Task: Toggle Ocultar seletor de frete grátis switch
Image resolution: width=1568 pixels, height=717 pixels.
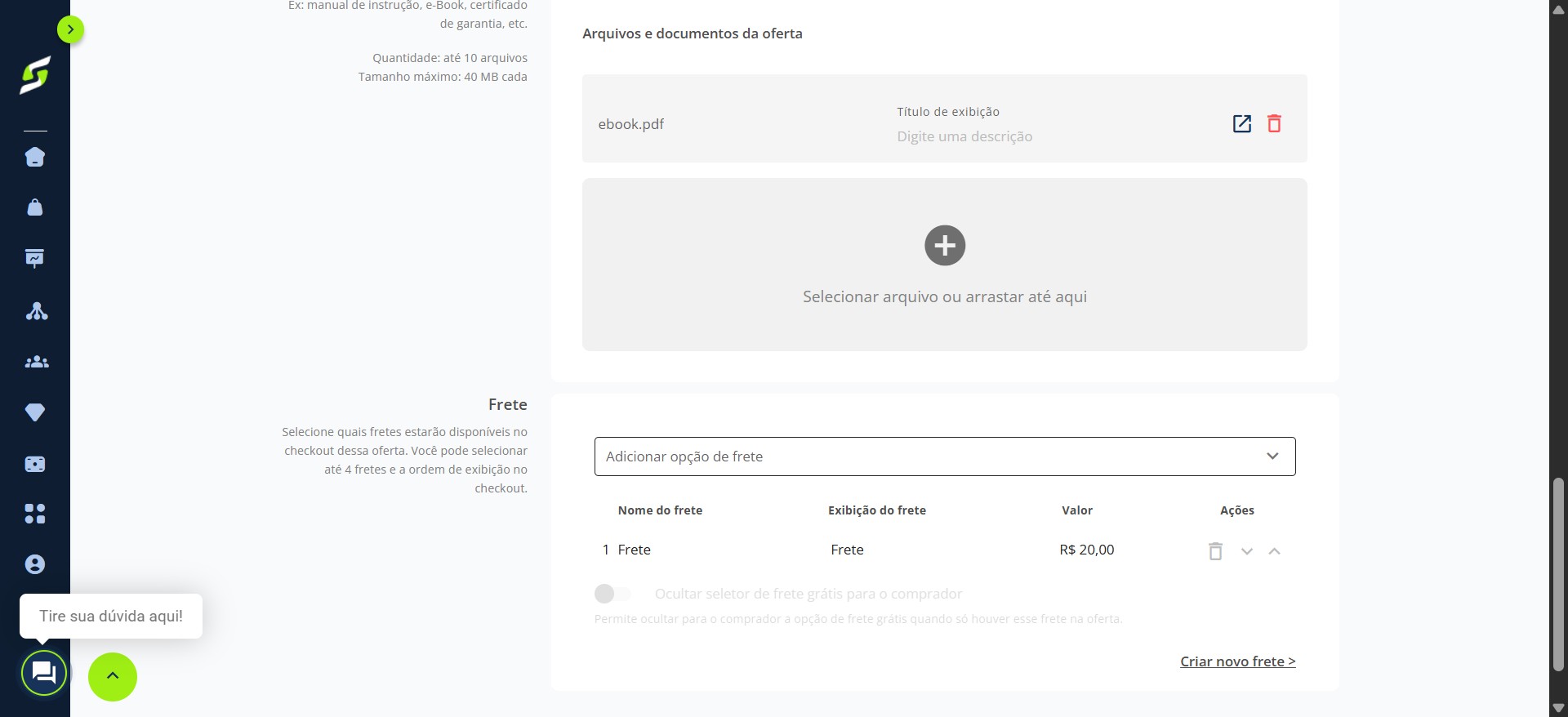Action: click(x=613, y=594)
